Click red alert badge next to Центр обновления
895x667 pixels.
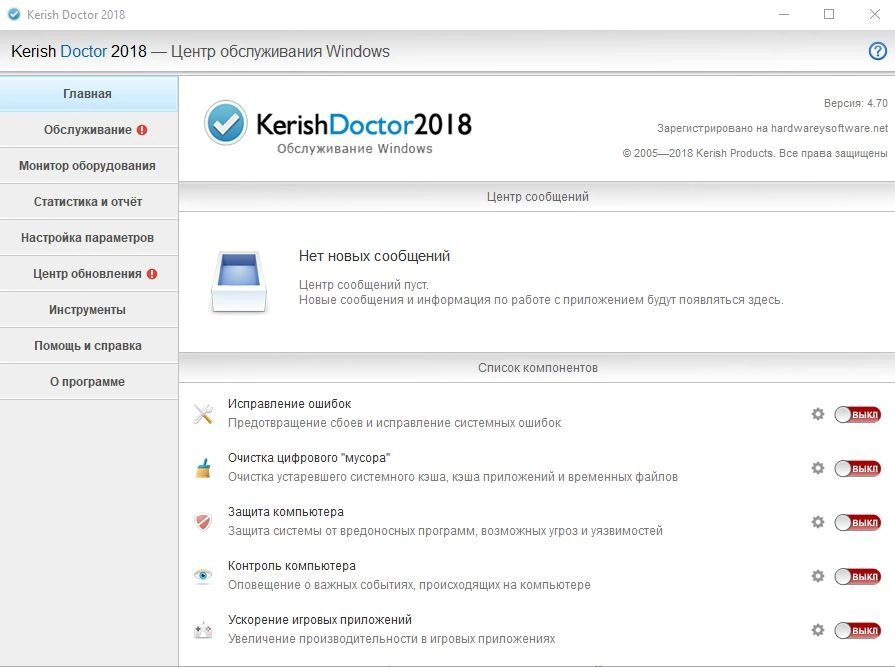pos(152,274)
